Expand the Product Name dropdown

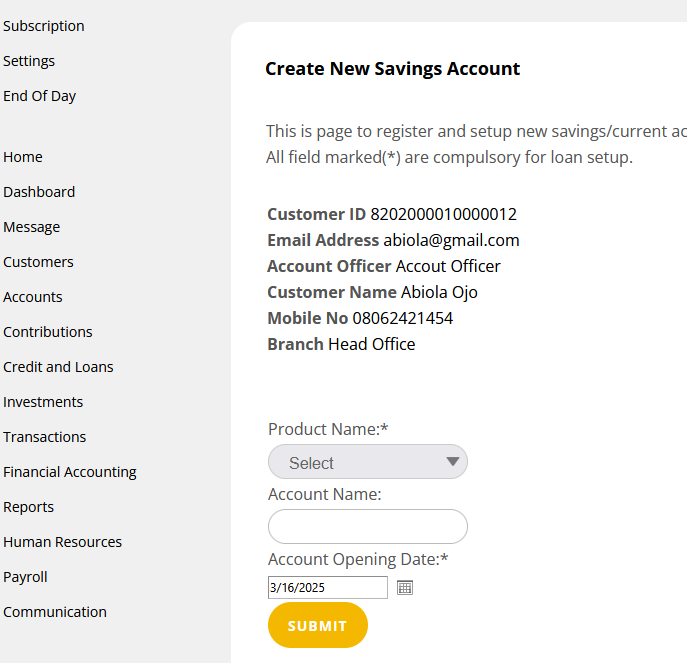(367, 462)
